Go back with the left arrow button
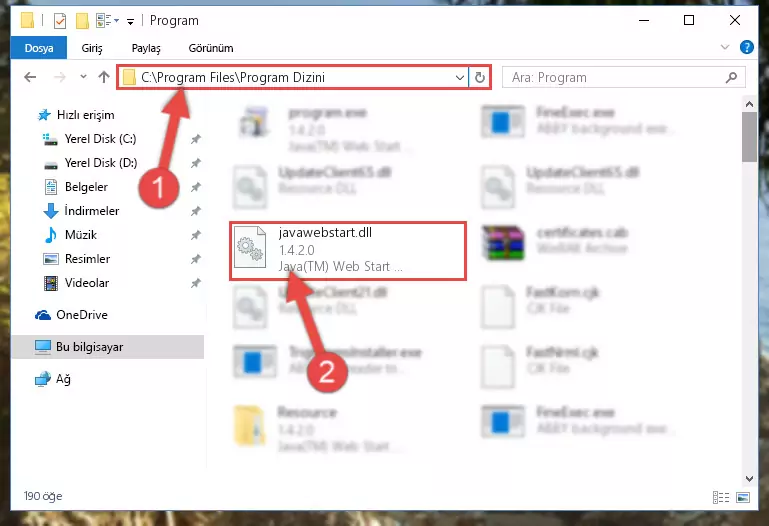Image resolution: width=769 pixels, height=526 pixels. coord(30,77)
